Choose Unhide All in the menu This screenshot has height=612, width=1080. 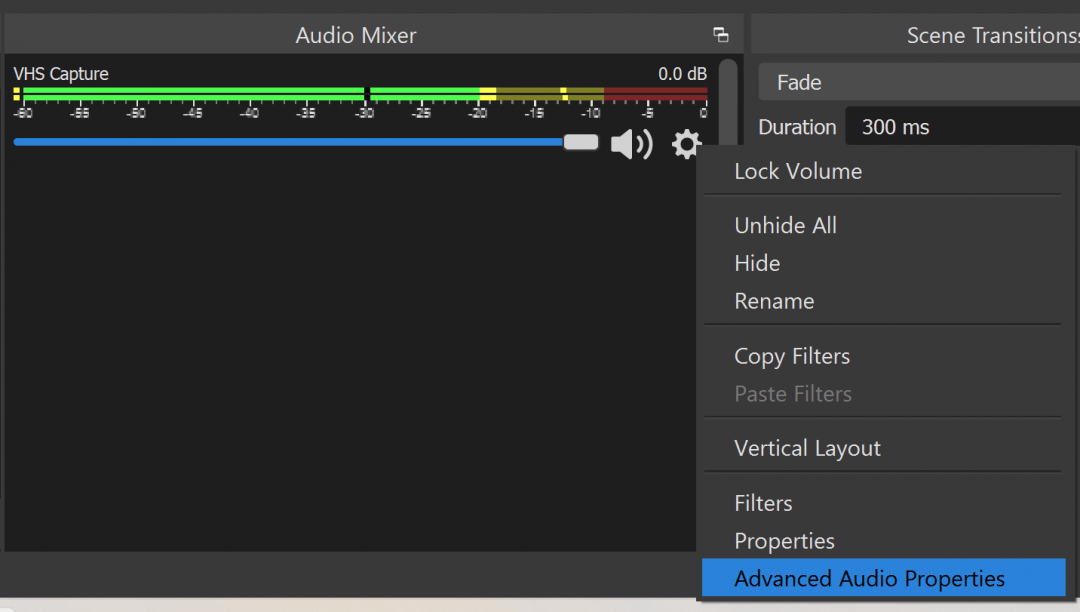(x=785, y=225)
